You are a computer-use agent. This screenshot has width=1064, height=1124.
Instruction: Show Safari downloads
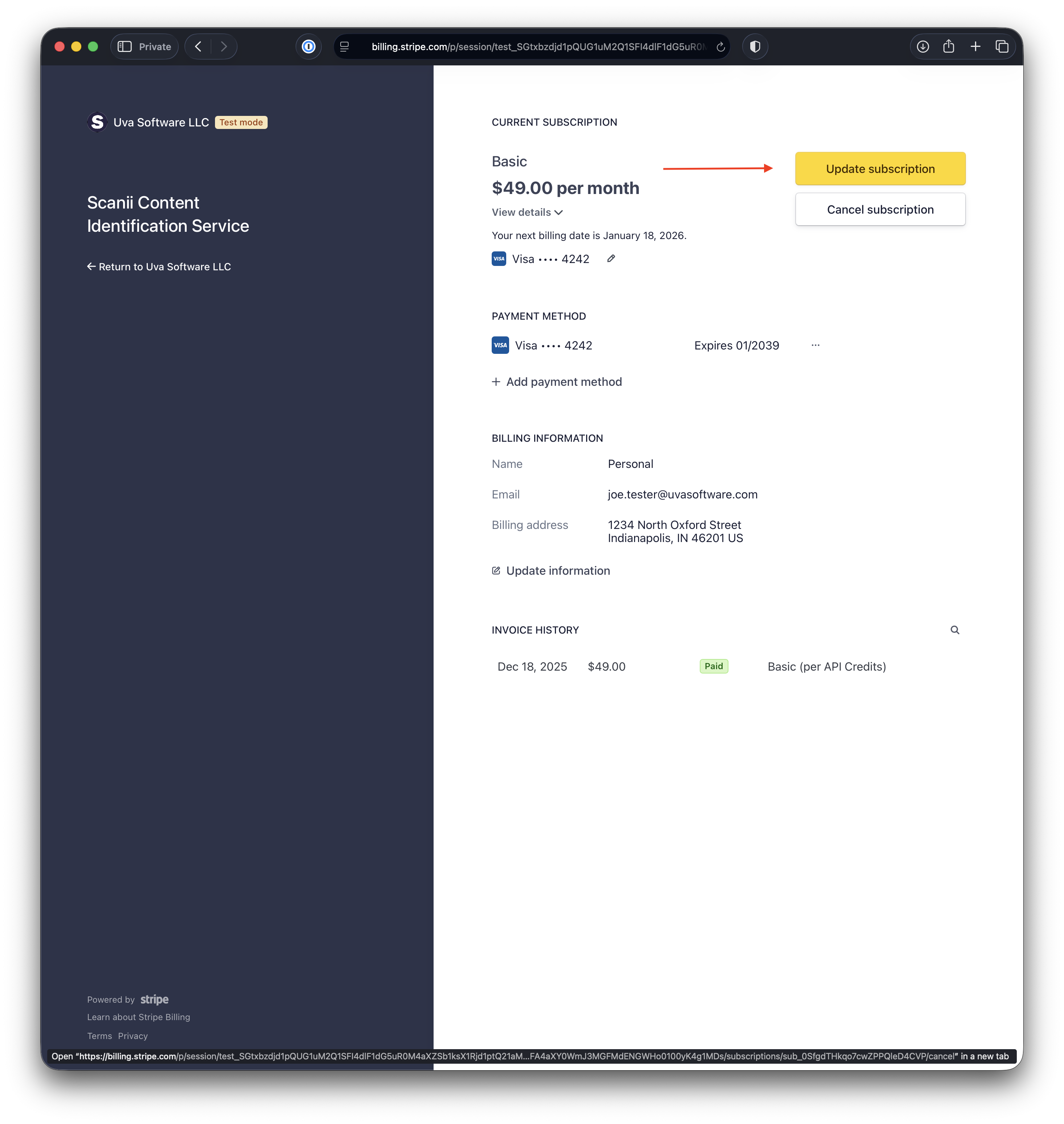tap(923, 47)
